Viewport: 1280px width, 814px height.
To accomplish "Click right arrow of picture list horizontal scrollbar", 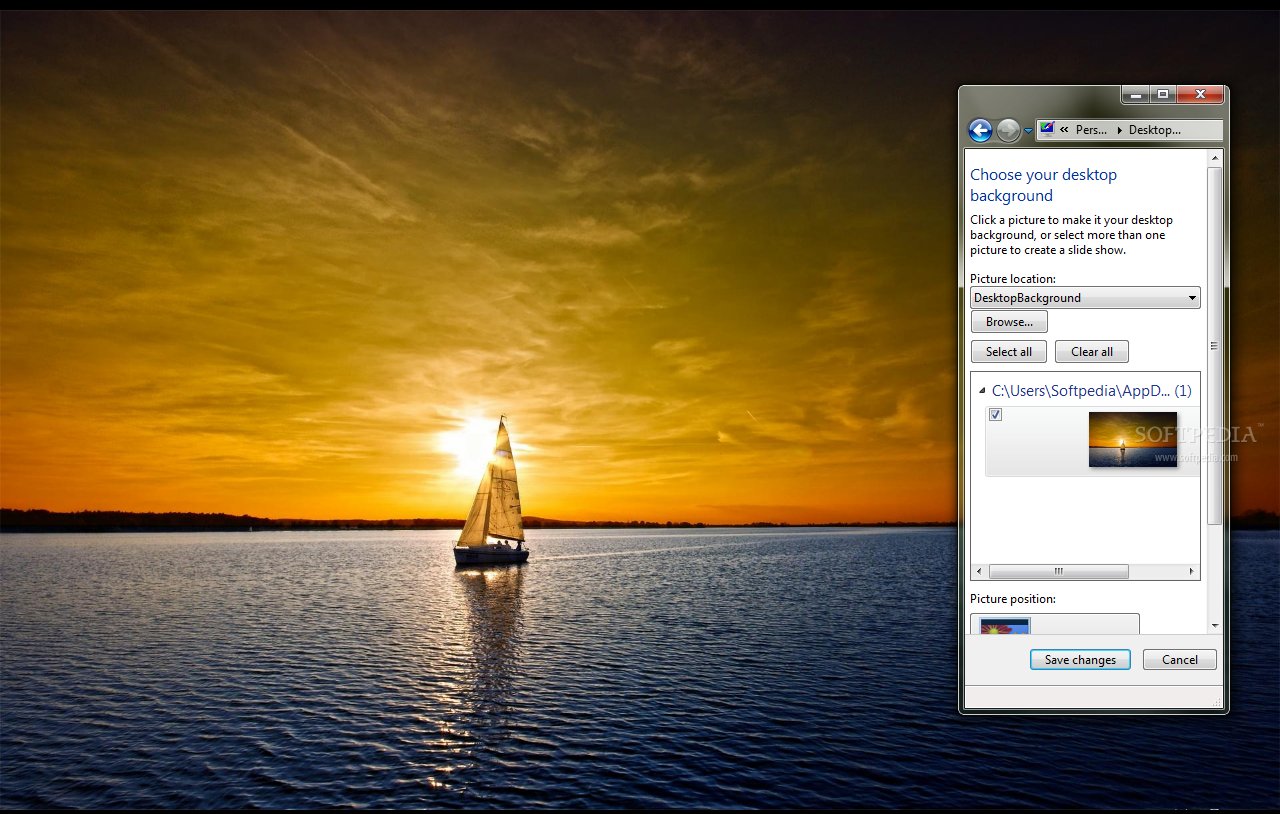I will [1191, 572].
